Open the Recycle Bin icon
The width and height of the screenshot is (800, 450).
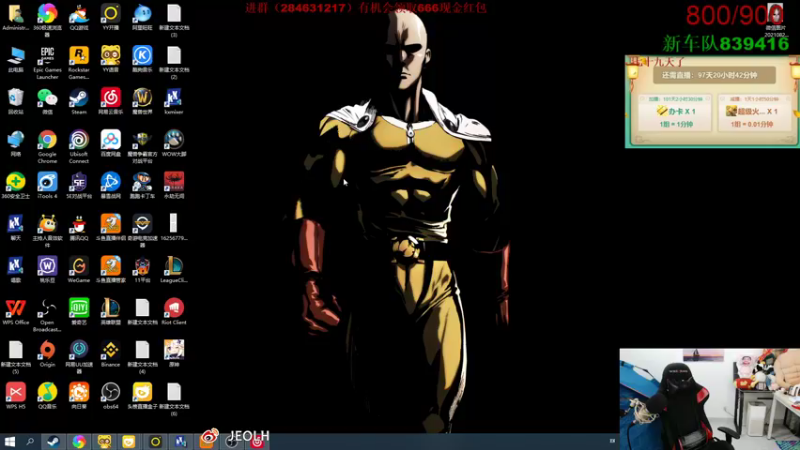coord(15,101)
